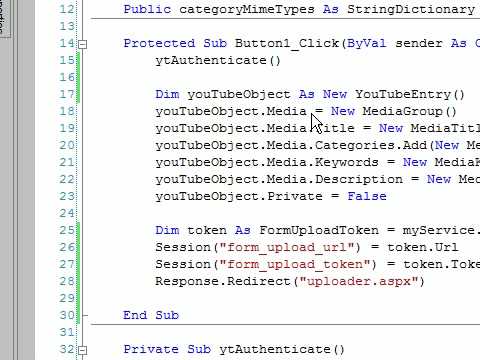
Task: Click 'Button1_Click' method name
Action: click(287, 44)
